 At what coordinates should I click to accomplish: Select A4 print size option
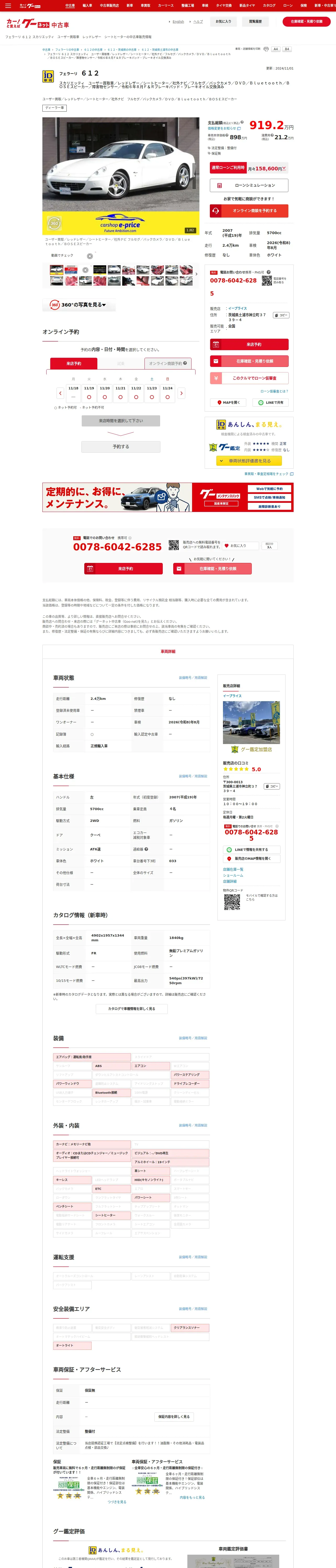[x=276, y=49]
